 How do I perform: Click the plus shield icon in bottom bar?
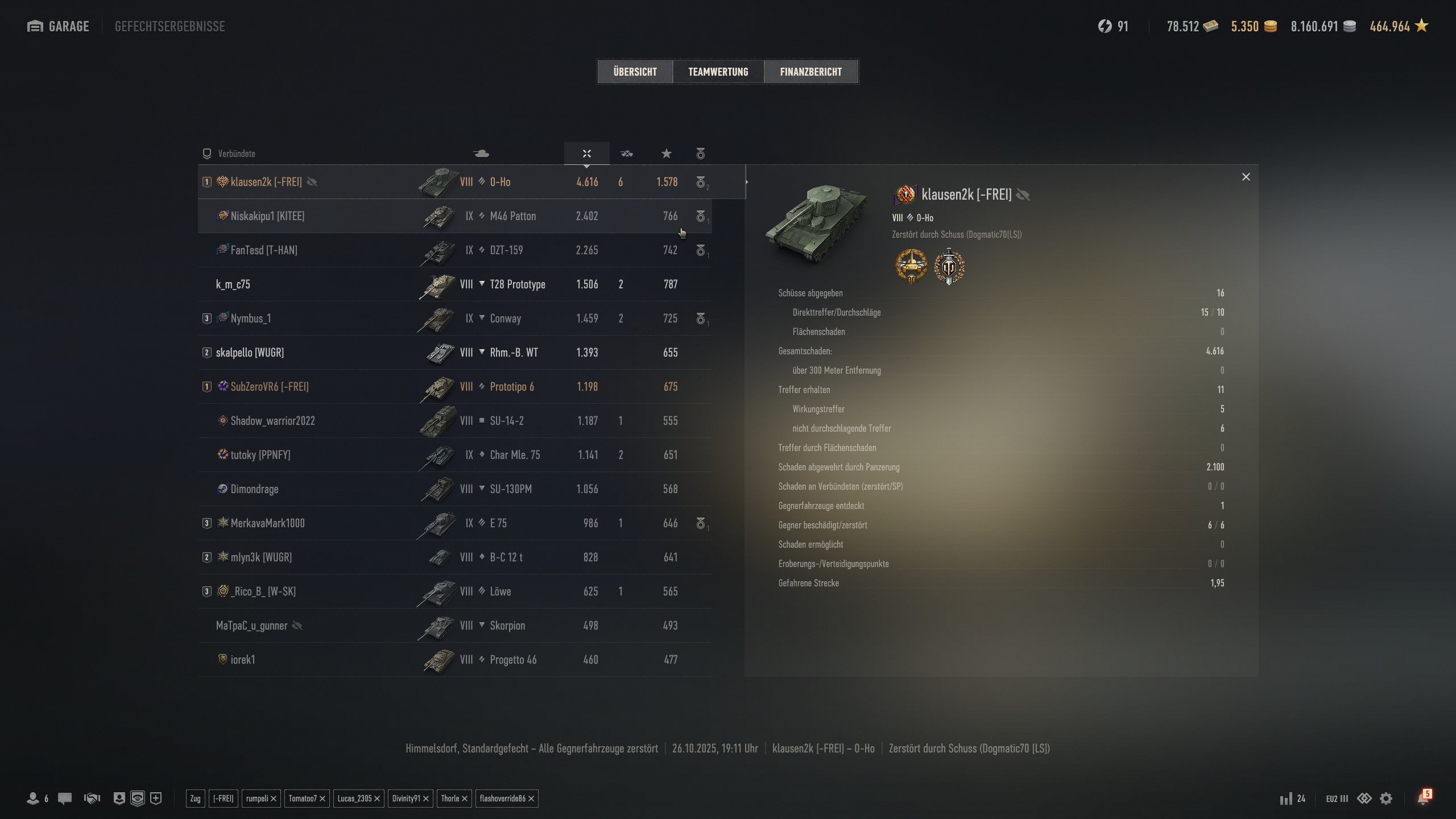(x=156, y=799)
